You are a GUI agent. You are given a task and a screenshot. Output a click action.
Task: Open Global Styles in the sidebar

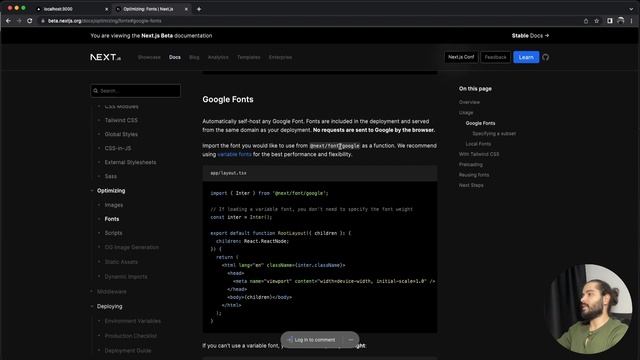pos(121,134)
